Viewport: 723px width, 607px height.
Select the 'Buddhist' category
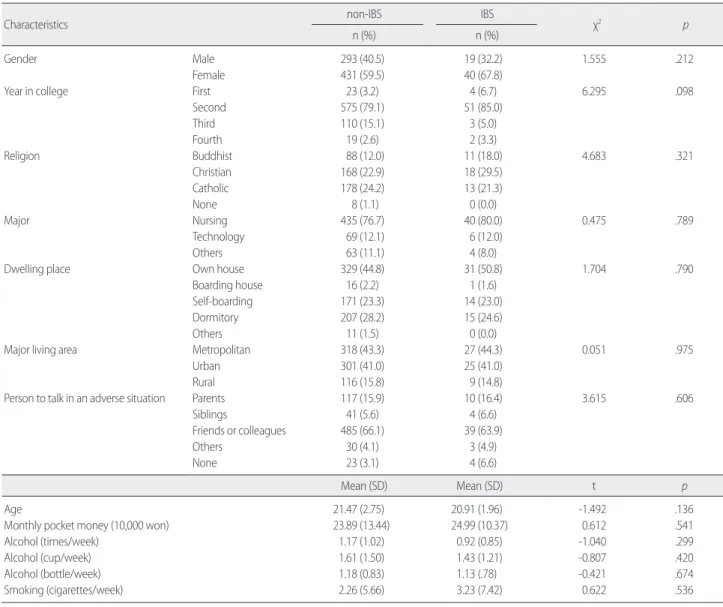point(212,156)
